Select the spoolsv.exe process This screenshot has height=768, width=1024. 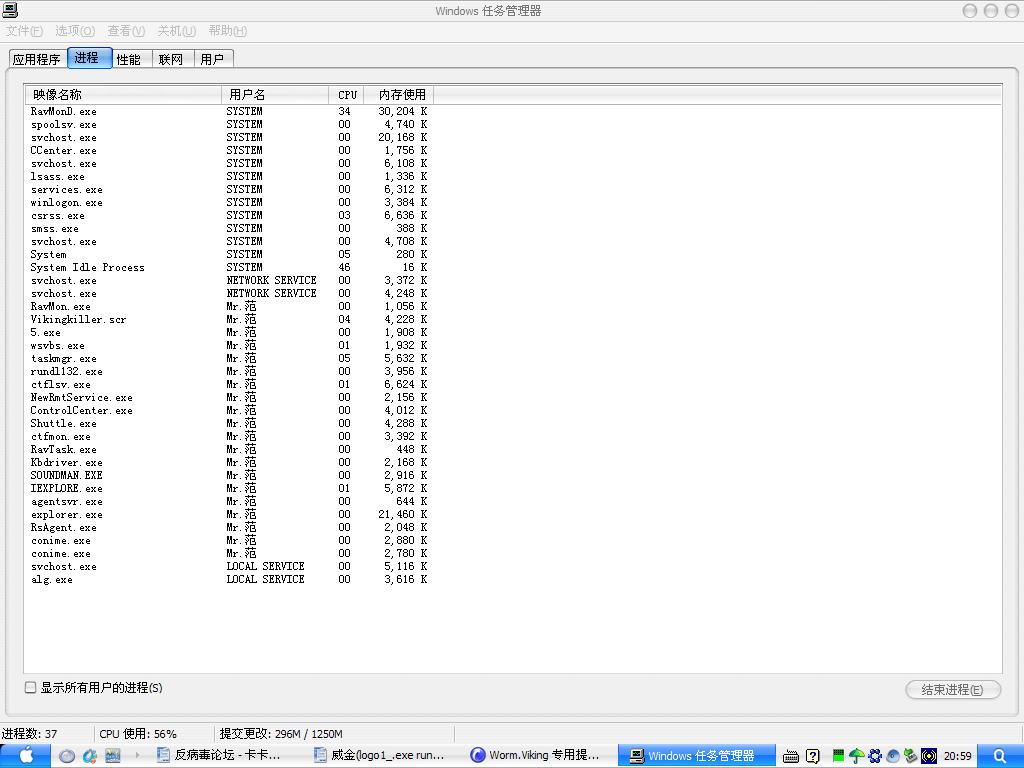point(229,125)
